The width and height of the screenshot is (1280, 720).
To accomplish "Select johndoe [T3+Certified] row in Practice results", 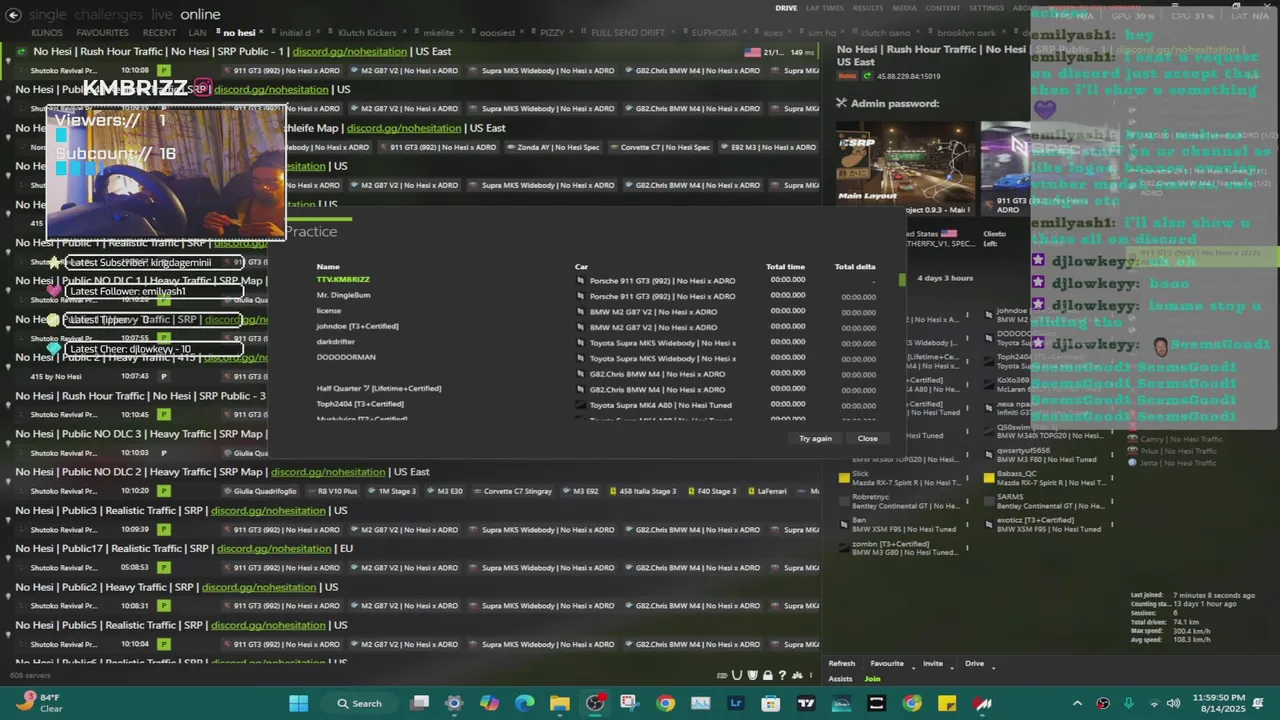I will click(x=595, y=327).
